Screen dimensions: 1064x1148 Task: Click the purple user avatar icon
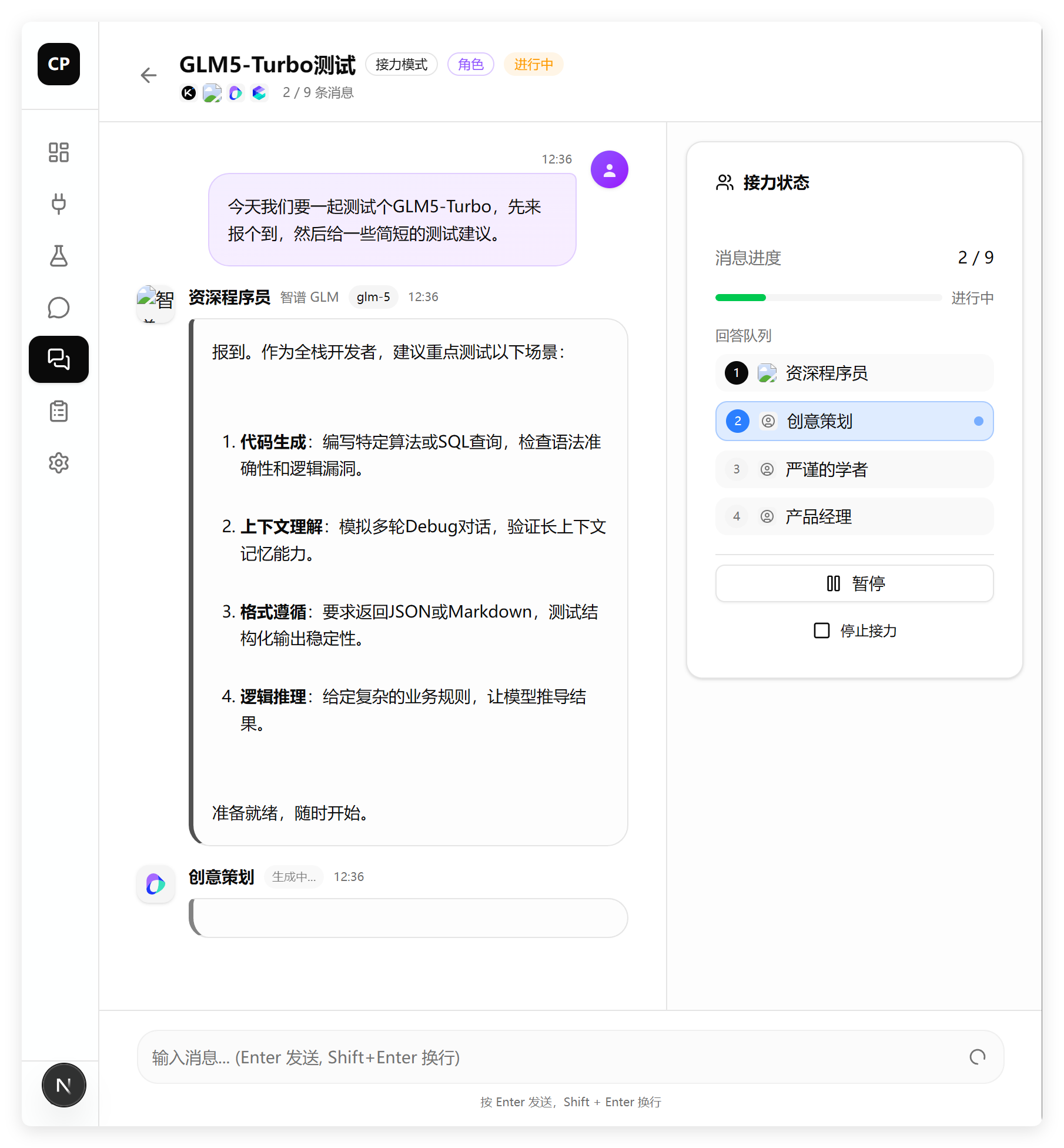point(609,170)
